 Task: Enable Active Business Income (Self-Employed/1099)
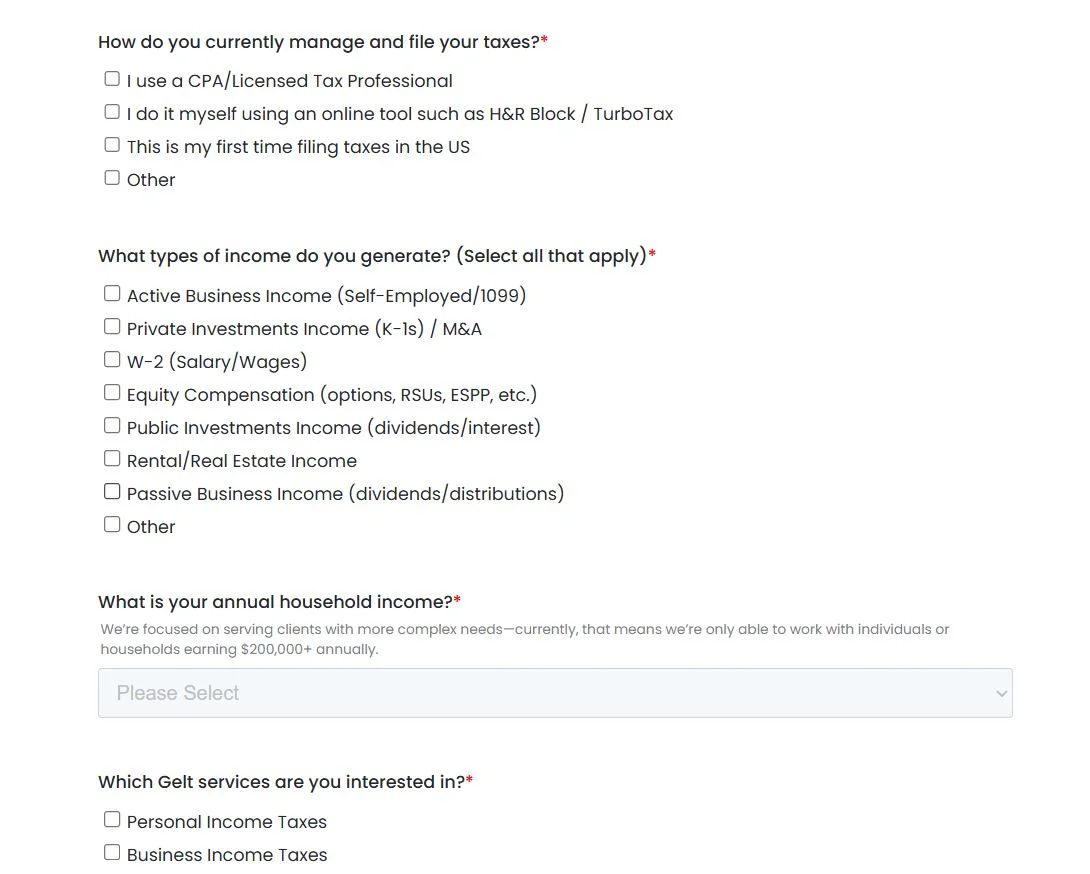pos(112,294)
